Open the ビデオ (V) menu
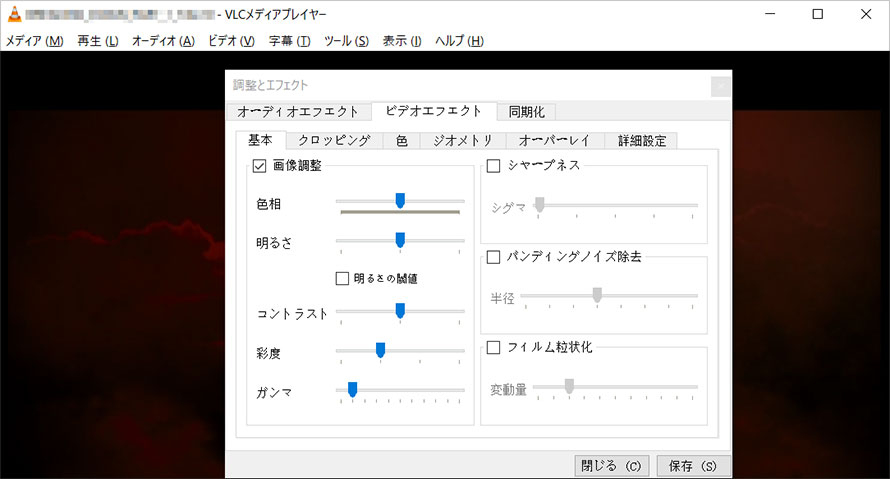890x479 pixels. (232, 41)
